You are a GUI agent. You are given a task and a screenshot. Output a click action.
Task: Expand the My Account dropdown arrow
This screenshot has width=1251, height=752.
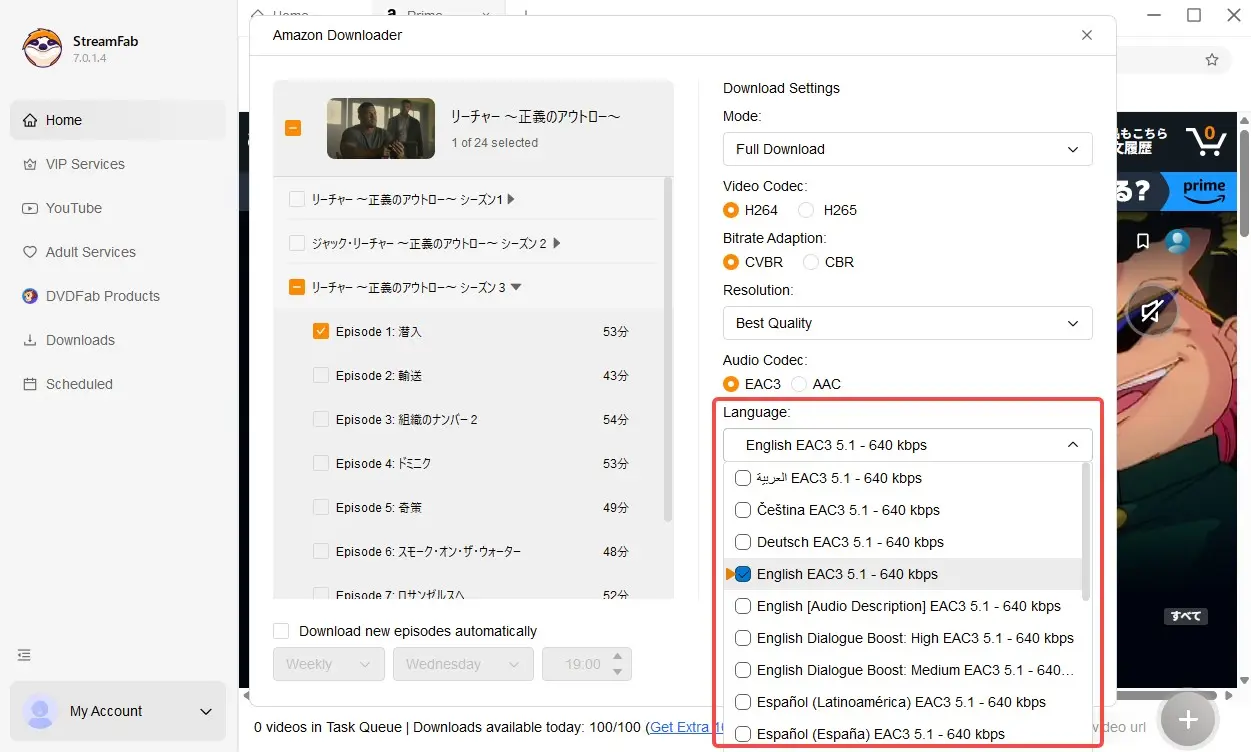tap(206, 712)
